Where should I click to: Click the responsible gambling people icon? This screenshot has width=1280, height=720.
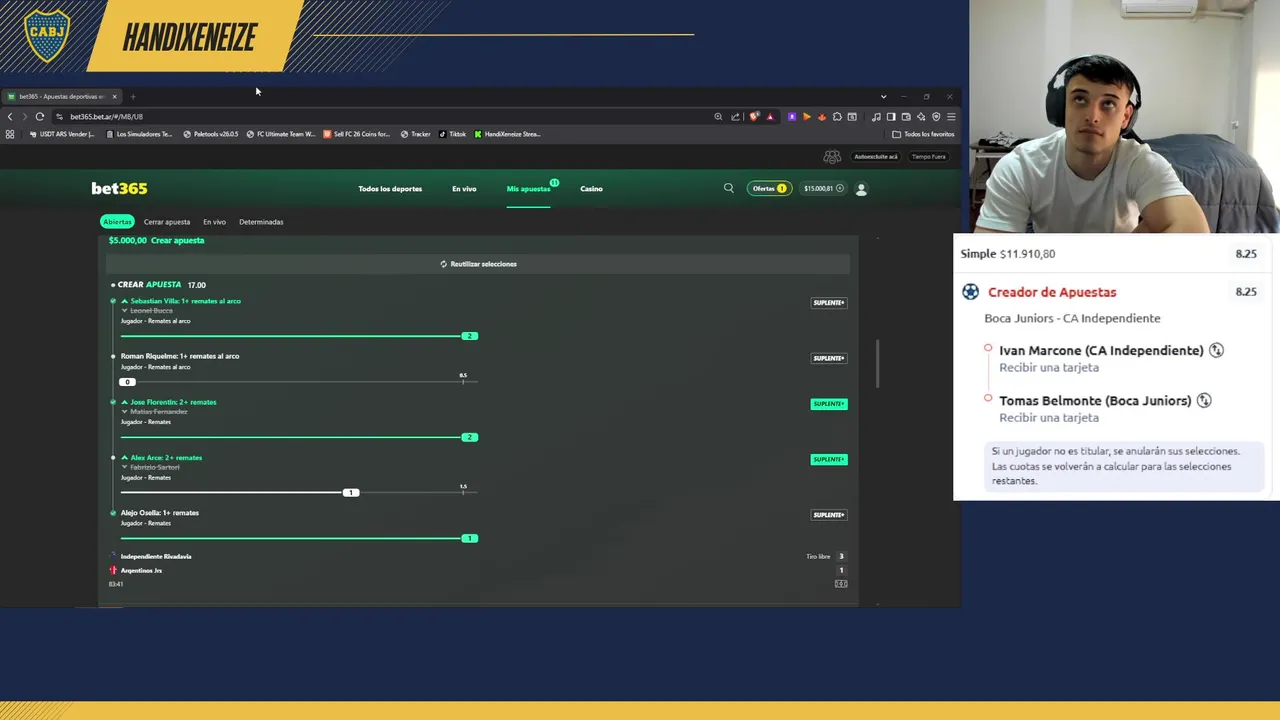pyautogui.click(x=832, y=157)
